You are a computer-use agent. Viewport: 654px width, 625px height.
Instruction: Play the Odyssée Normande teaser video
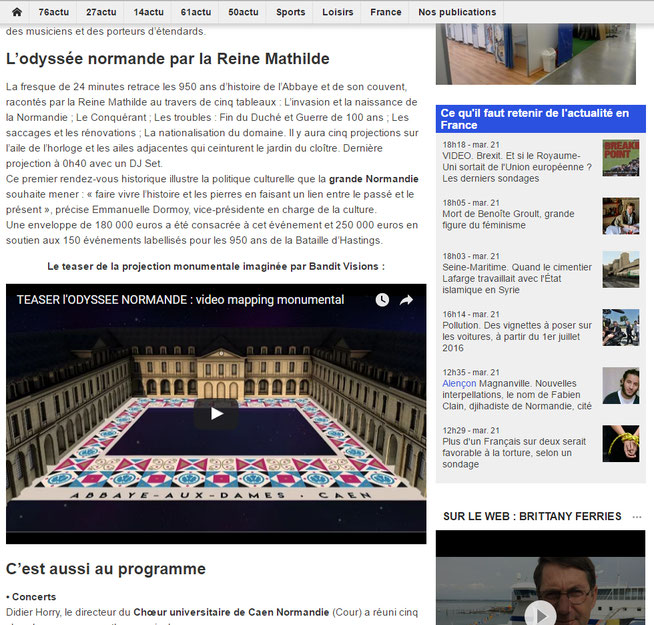[216, 414]
